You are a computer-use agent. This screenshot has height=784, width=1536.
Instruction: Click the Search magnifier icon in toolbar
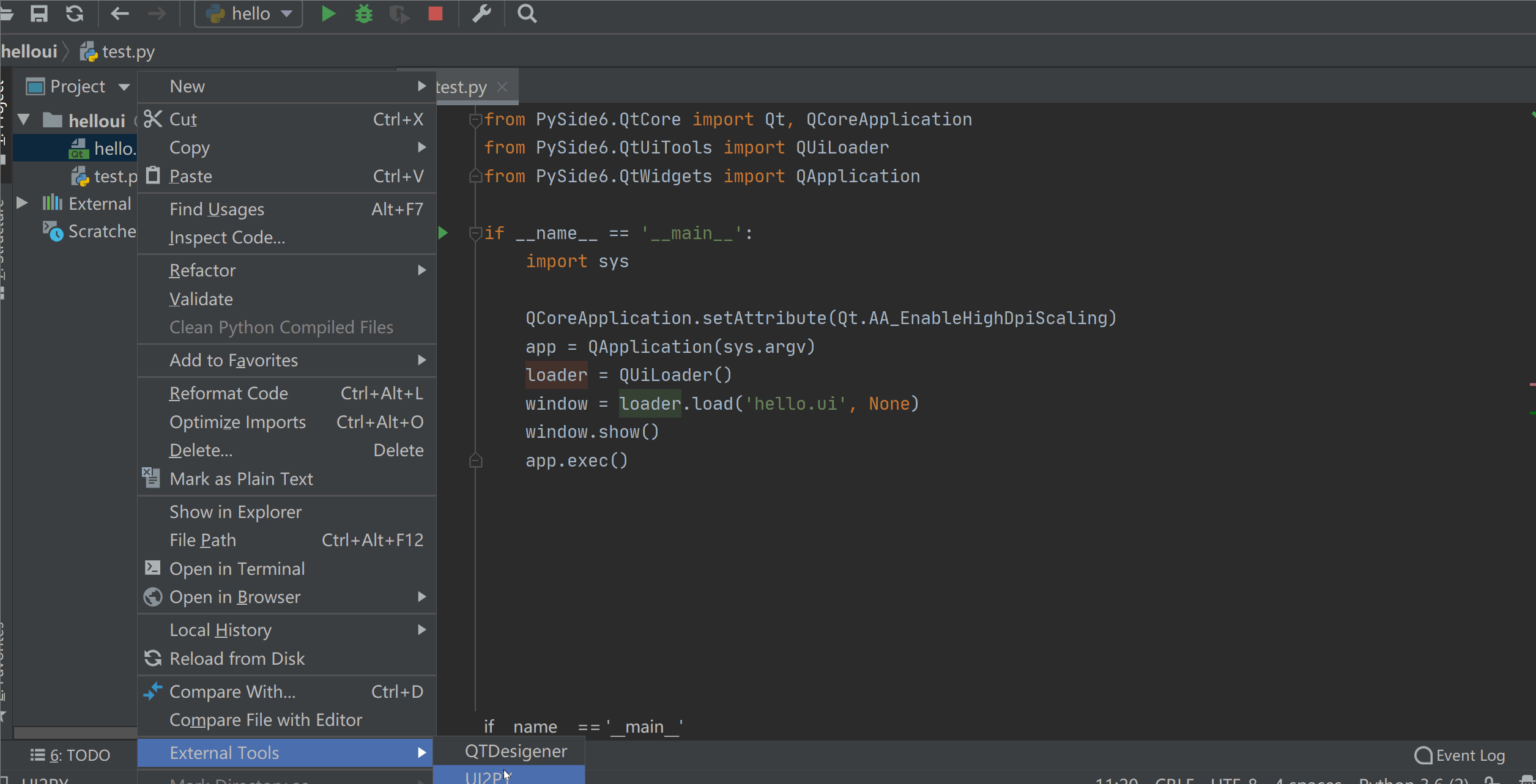click(x=527, y=13)
